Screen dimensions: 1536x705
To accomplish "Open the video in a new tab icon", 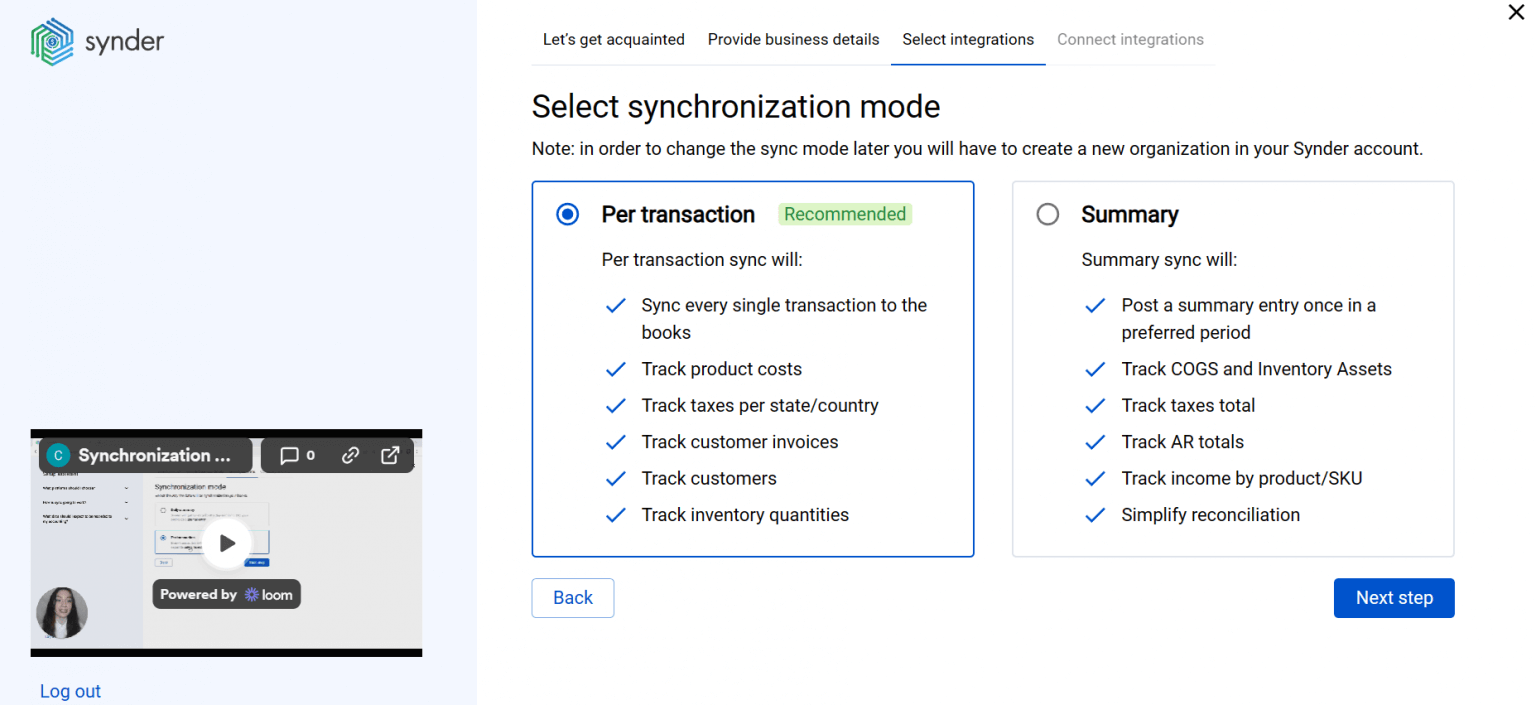I will point(390,455).
